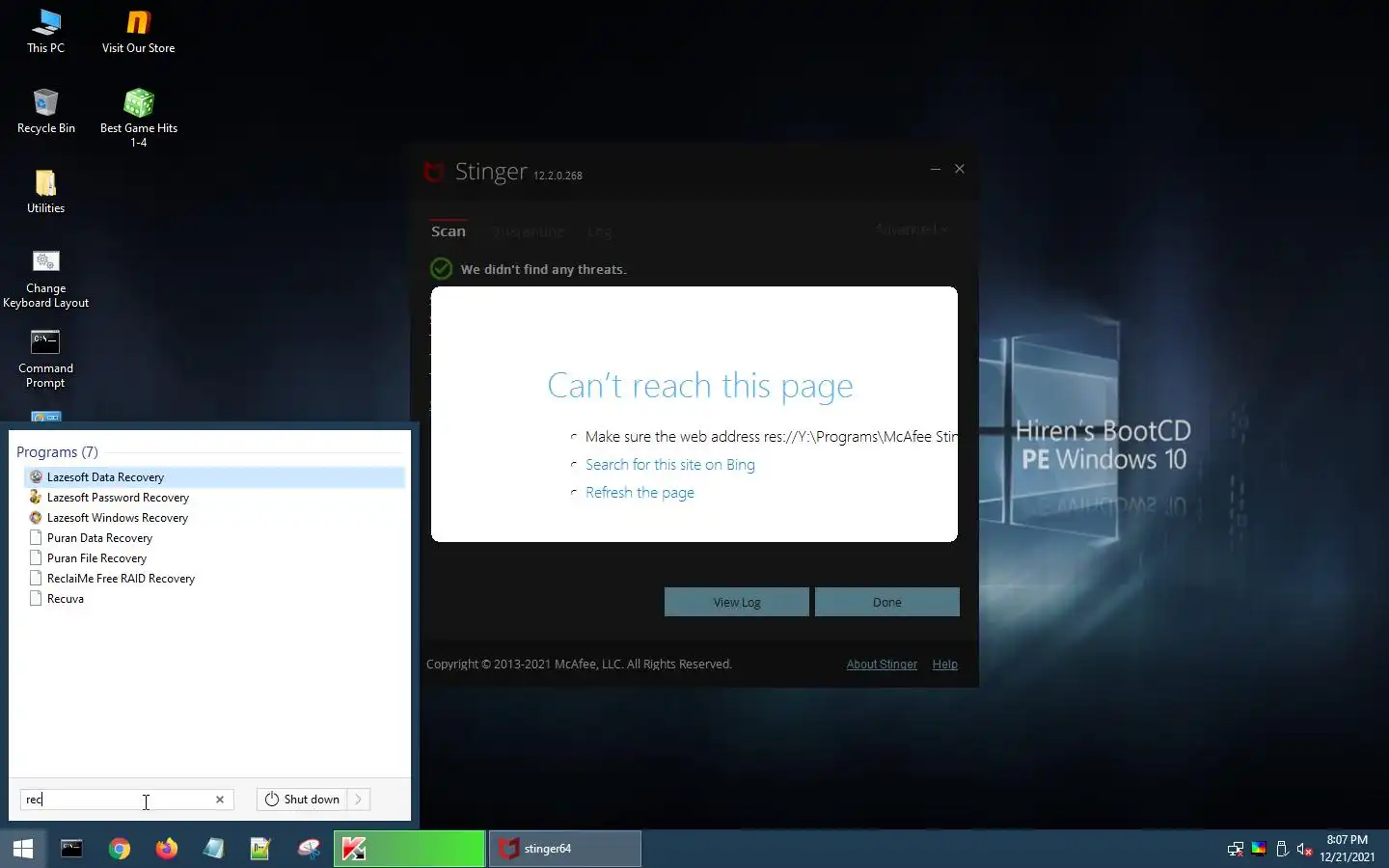Click the Shut down button
The width and height of the screenshot is (1389, 868).
point(302,800)
